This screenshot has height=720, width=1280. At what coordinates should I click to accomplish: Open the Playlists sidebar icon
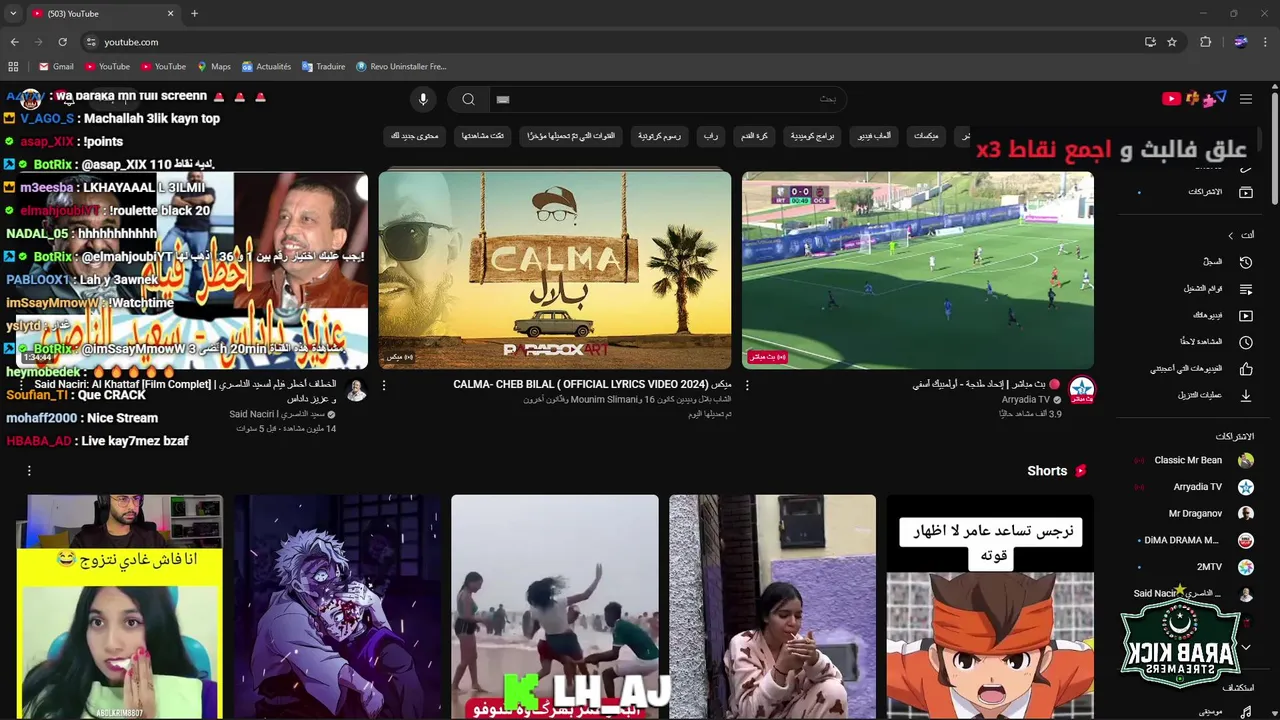1246,289
